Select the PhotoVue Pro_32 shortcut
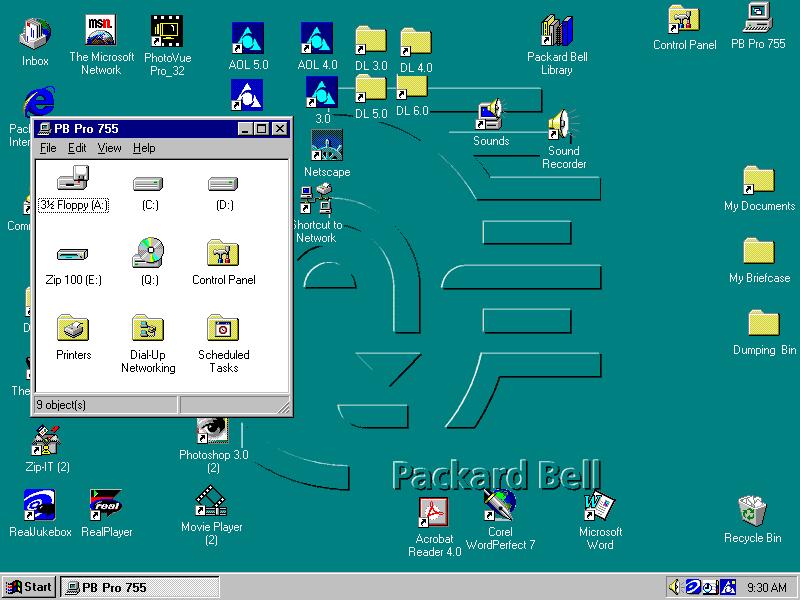The width and height of the screenshot is (800, 600). (x=167, y=31)
